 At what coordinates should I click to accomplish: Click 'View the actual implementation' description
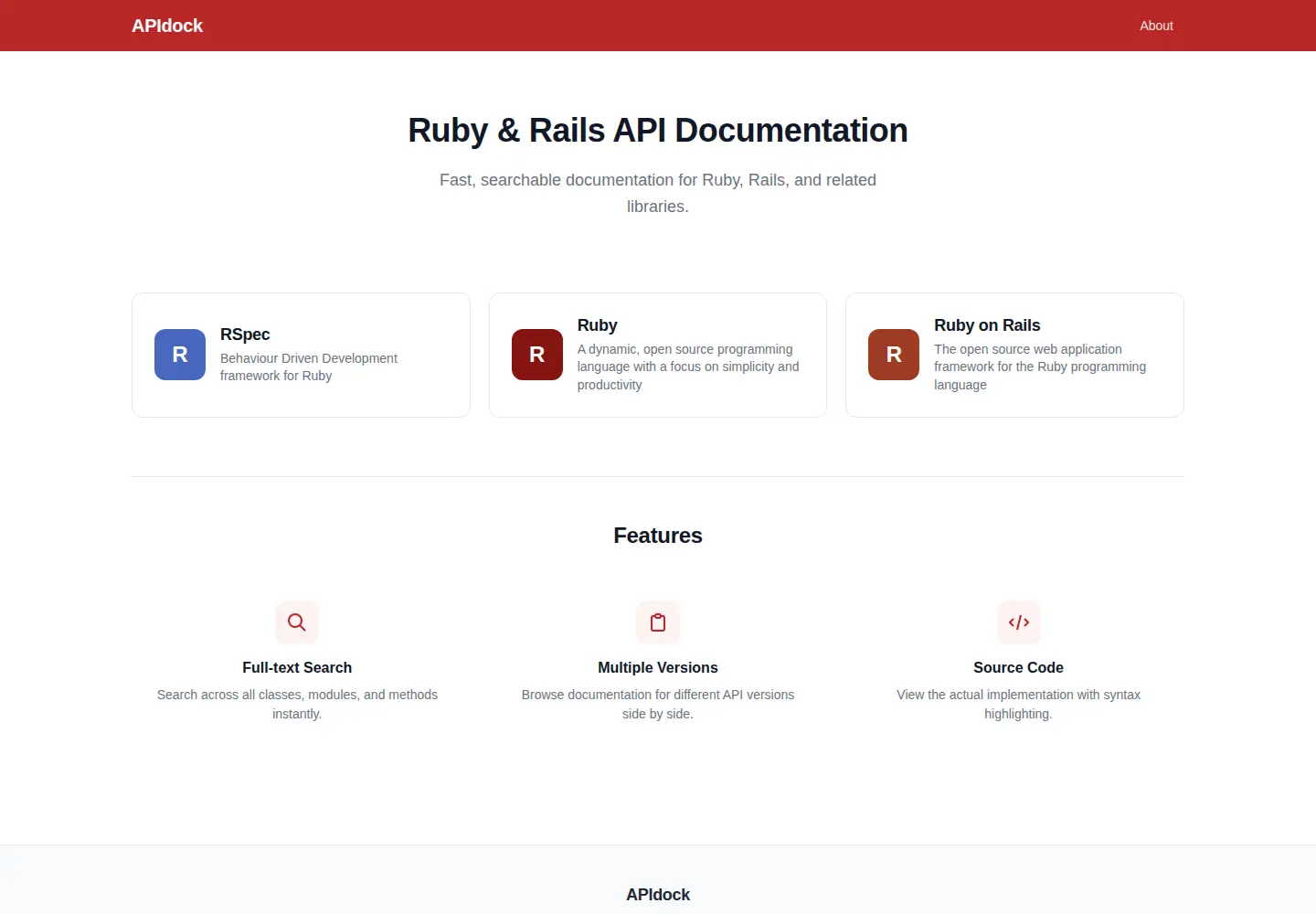point(1018,704)
